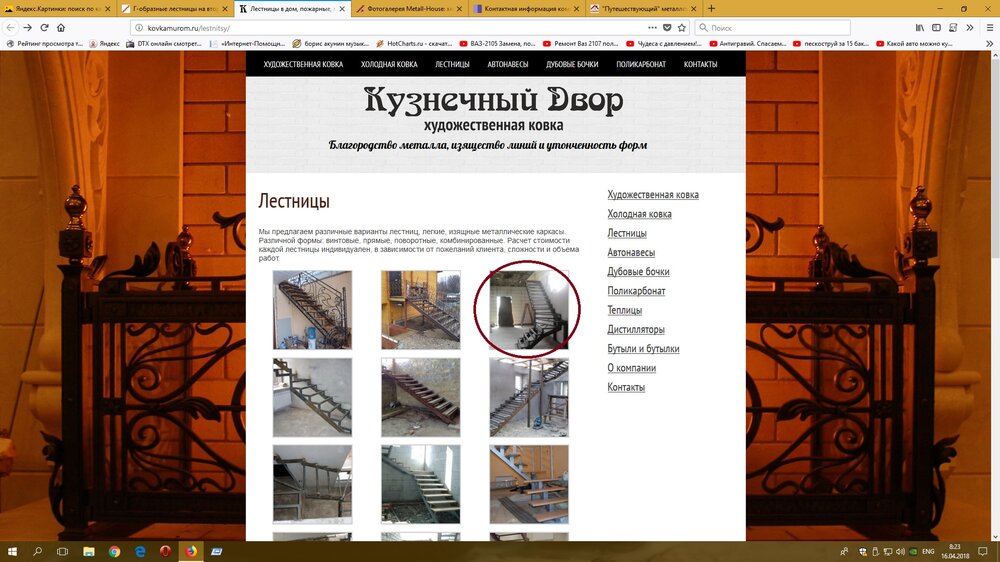The image size is (1000, 562).
Task: Launch Microsoft Edge from taskbar
Action: click(140, 551)
